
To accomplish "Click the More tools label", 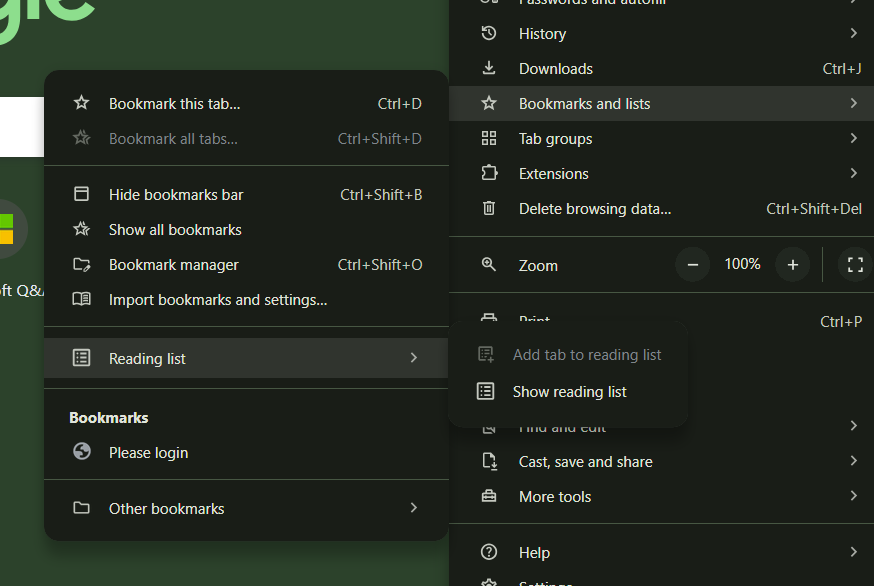I will 555,497.
